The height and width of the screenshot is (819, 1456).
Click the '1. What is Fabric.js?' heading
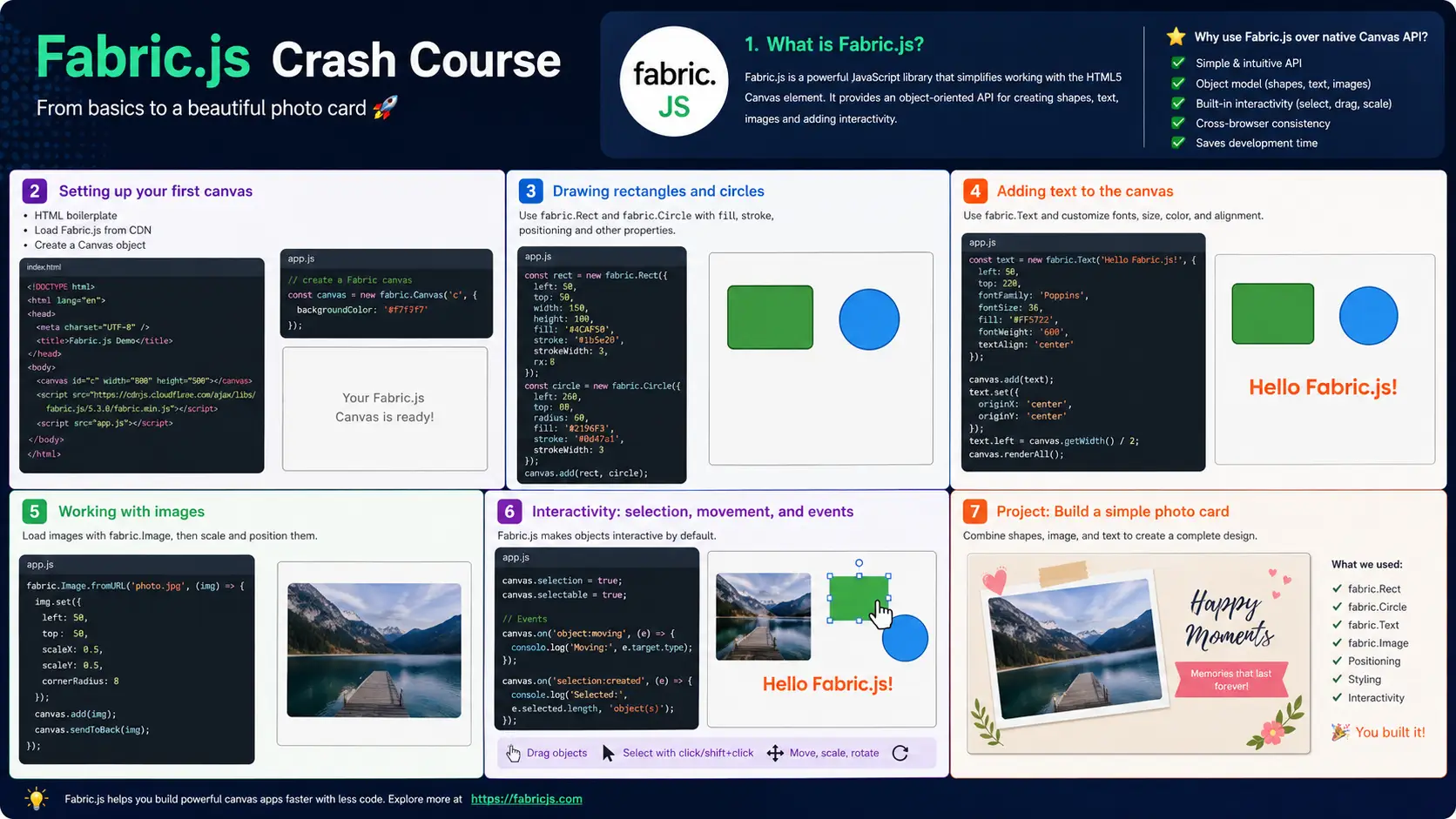[x=834, y=44]
